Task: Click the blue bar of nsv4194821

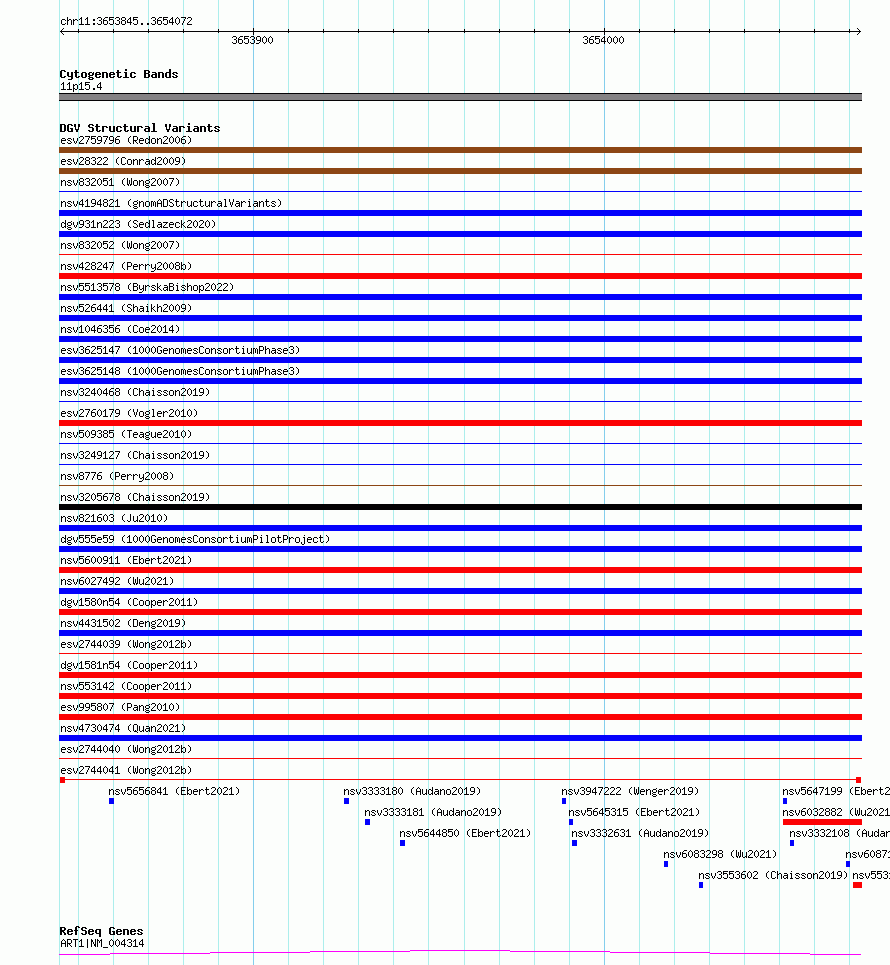Action: point(460,213)
